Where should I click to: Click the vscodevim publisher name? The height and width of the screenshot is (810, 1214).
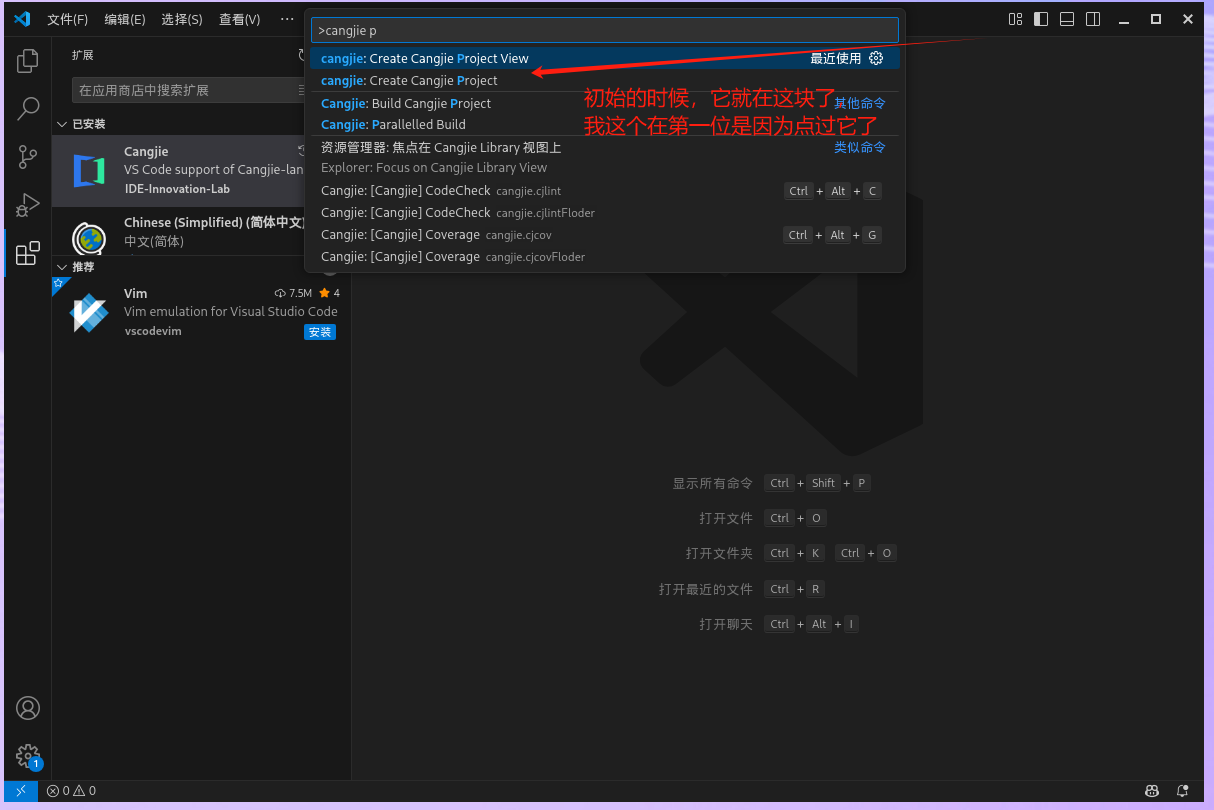coord(153,331)
